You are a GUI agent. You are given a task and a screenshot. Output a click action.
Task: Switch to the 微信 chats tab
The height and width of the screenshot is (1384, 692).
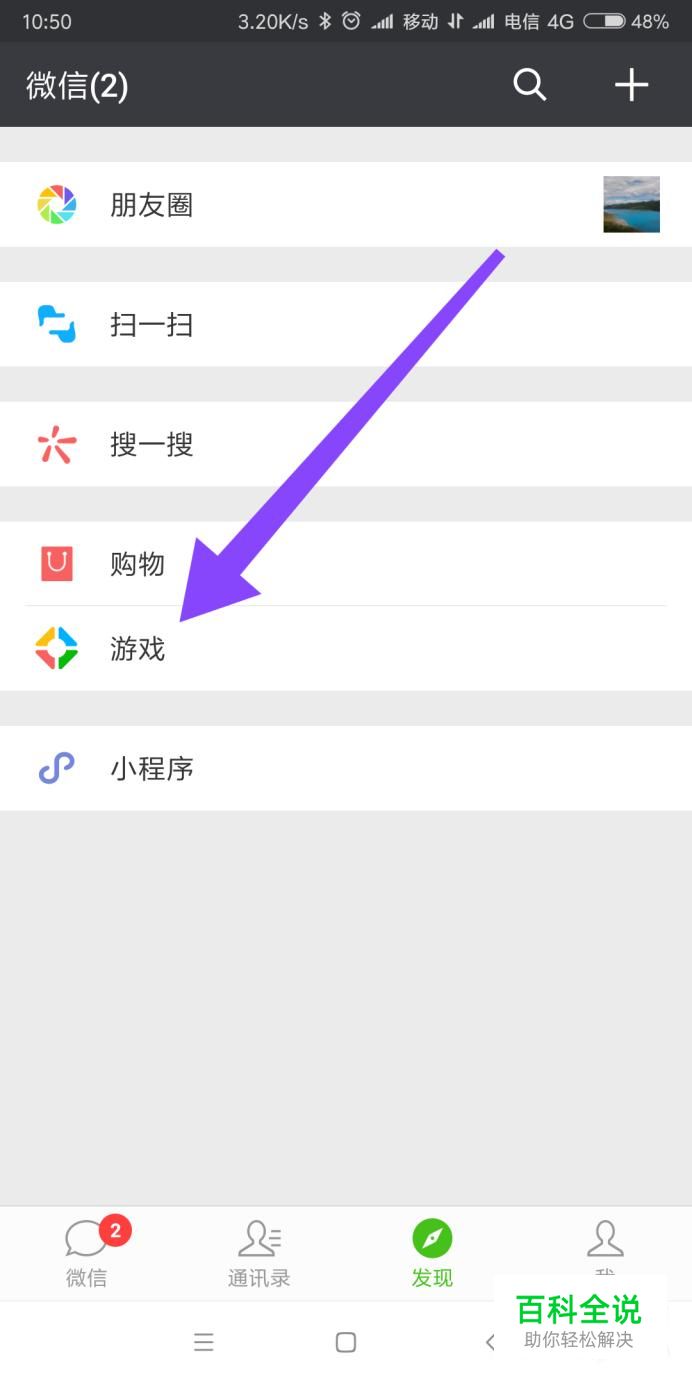click(87, 1254)
